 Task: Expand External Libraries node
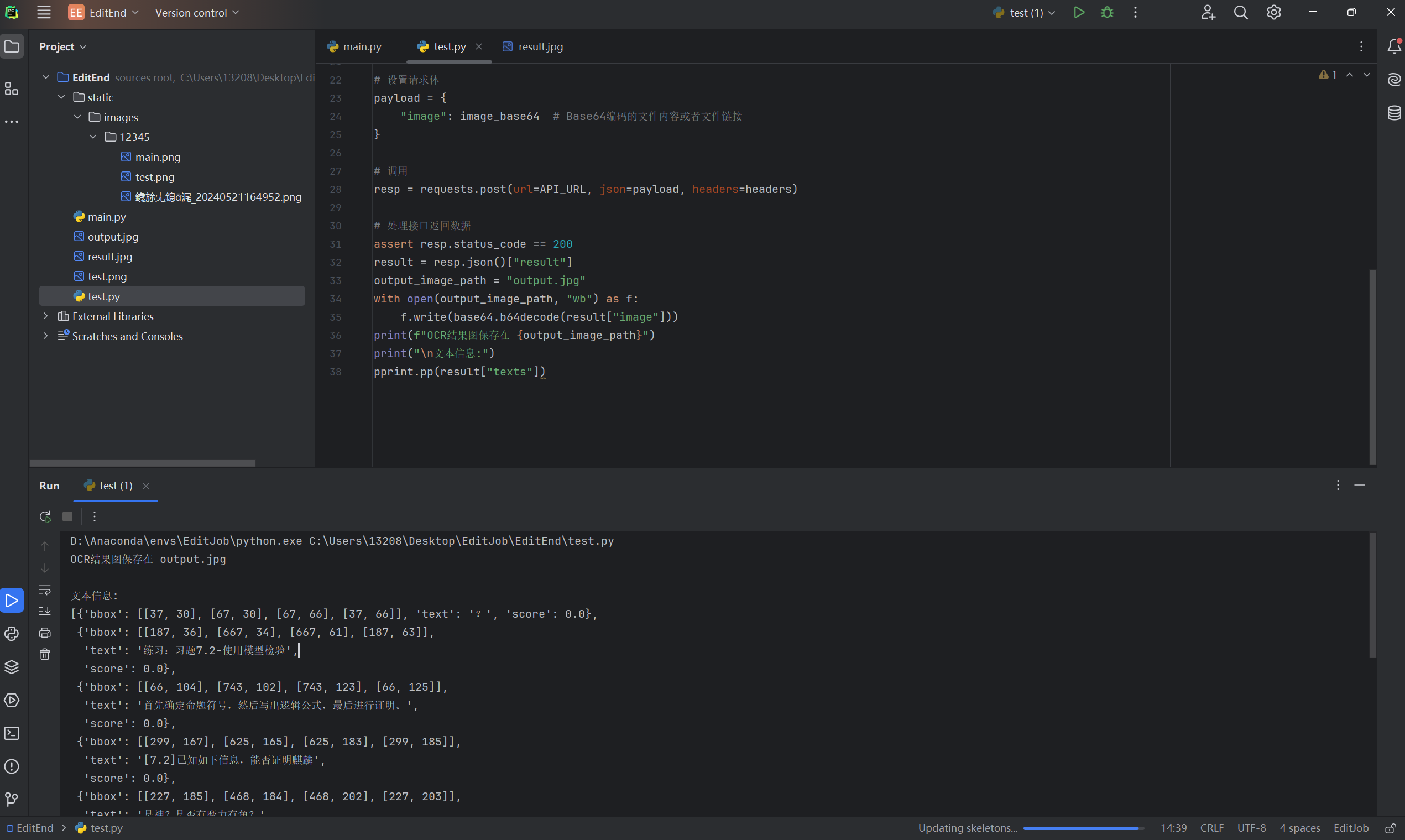pyautogui.click(x=46, y=316)
